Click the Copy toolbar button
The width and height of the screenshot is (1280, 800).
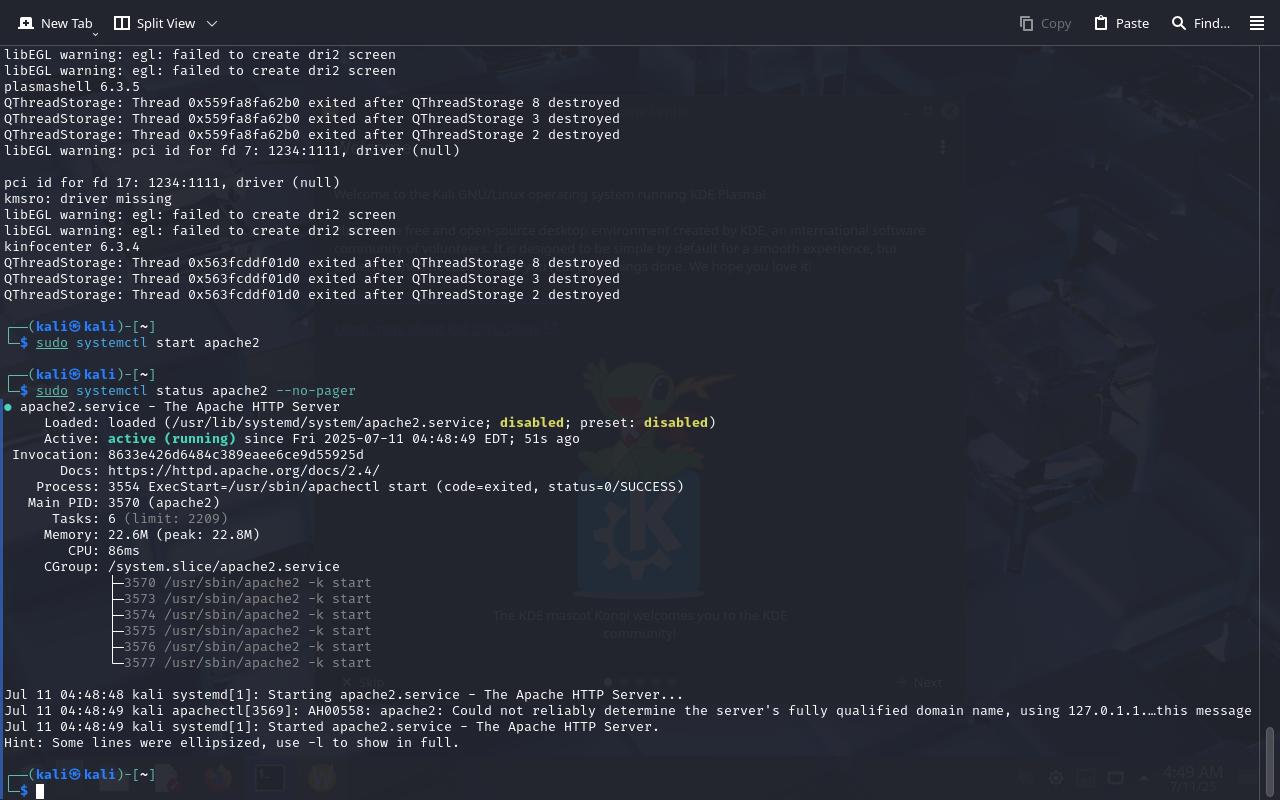coord(1045,23)
